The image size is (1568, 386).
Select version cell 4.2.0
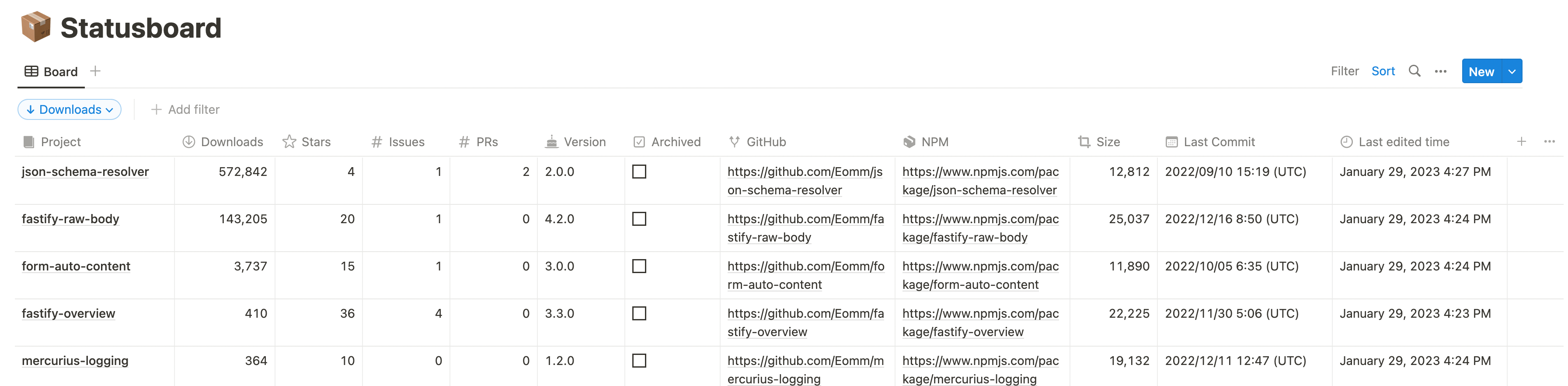click(581, 228)
